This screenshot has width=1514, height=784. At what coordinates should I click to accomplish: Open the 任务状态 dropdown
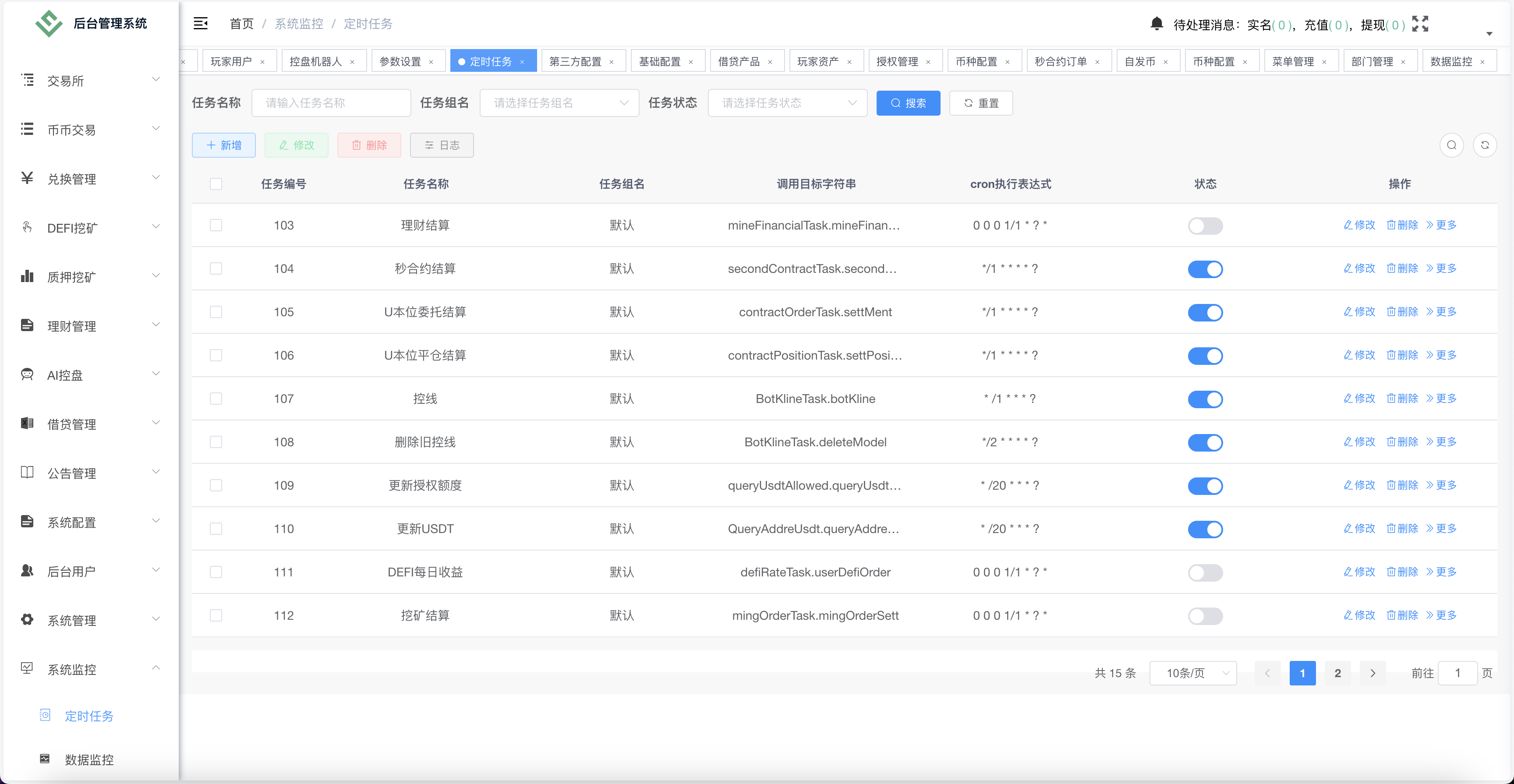788,102
